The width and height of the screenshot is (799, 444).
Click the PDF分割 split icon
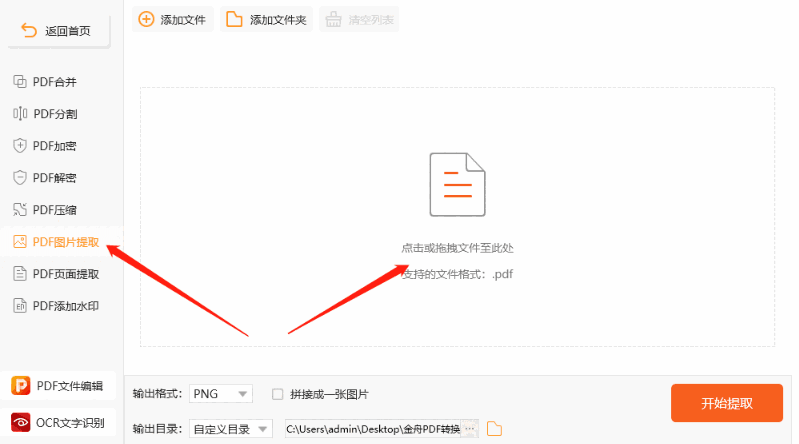(20, 114)
